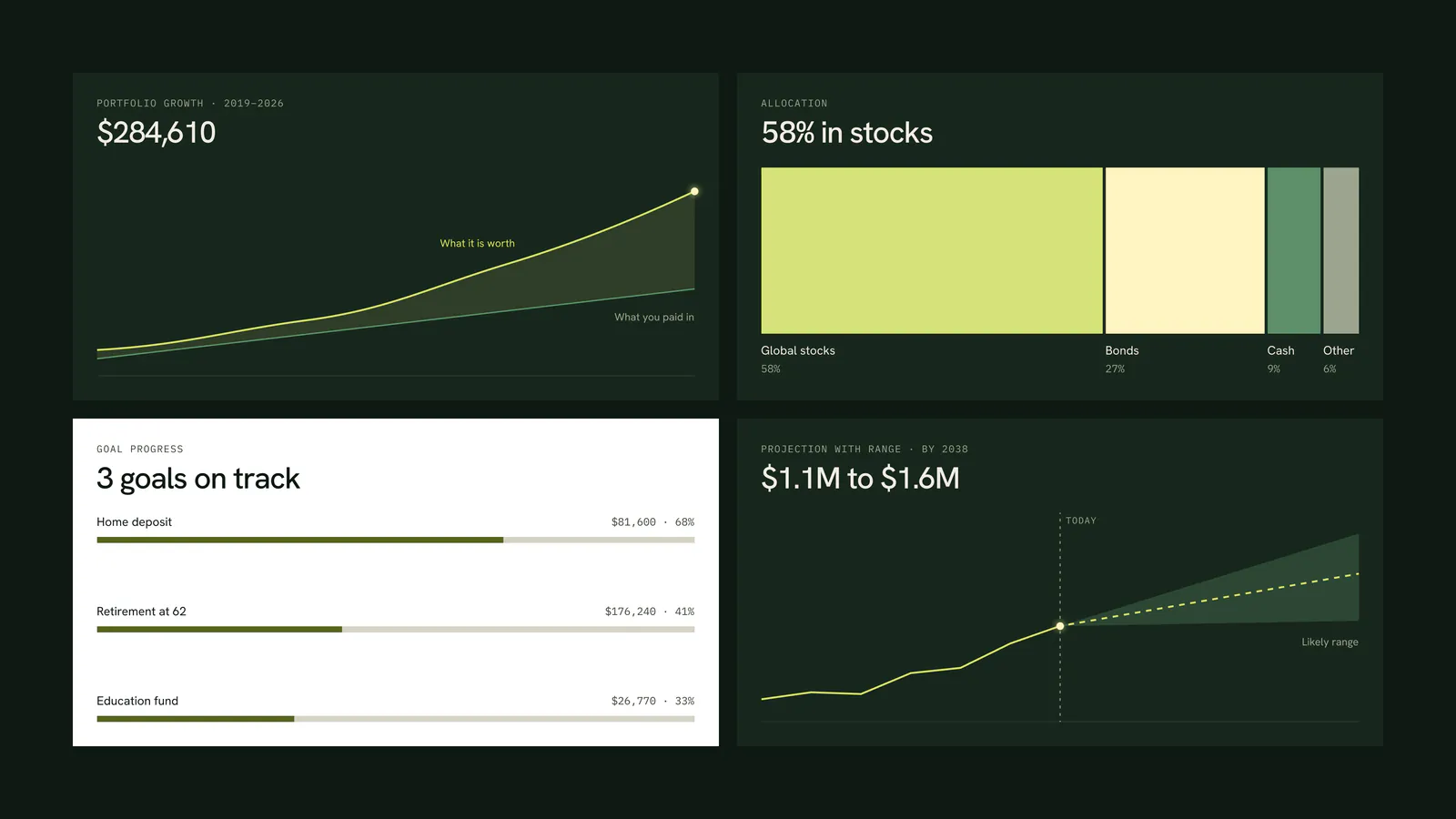Click the today dot on projection line

(x=1060, y=626)
